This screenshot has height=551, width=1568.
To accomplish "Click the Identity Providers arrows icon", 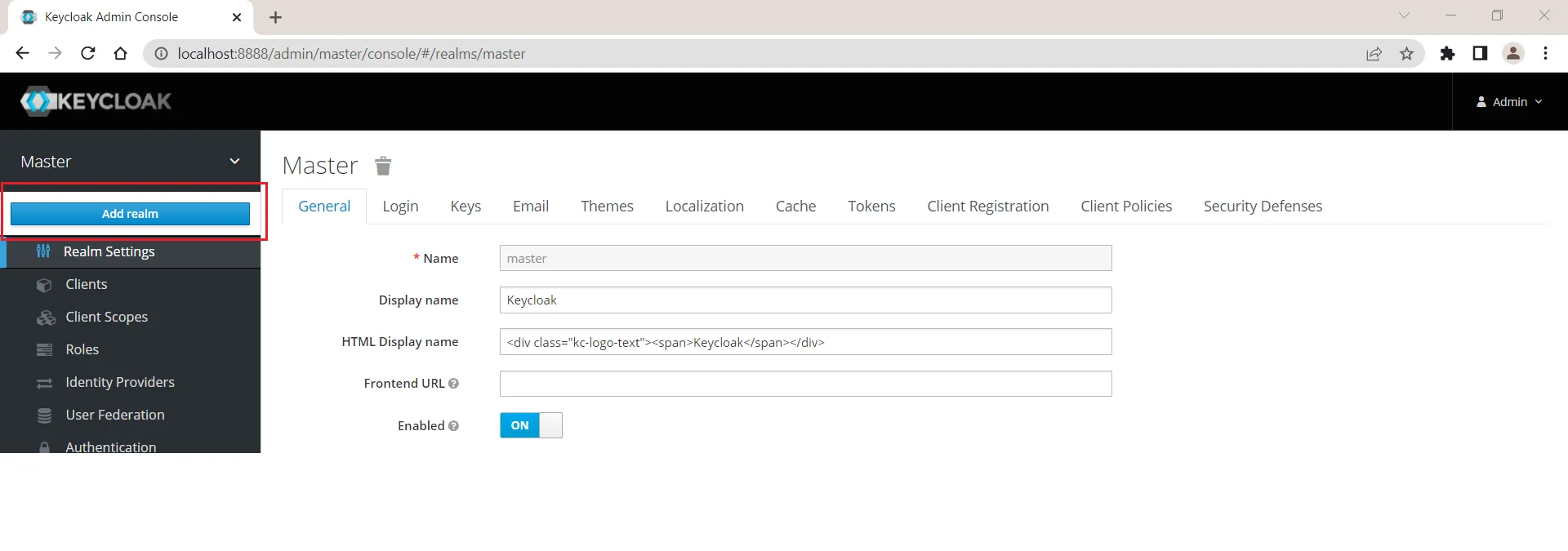I will pos(44,383).
